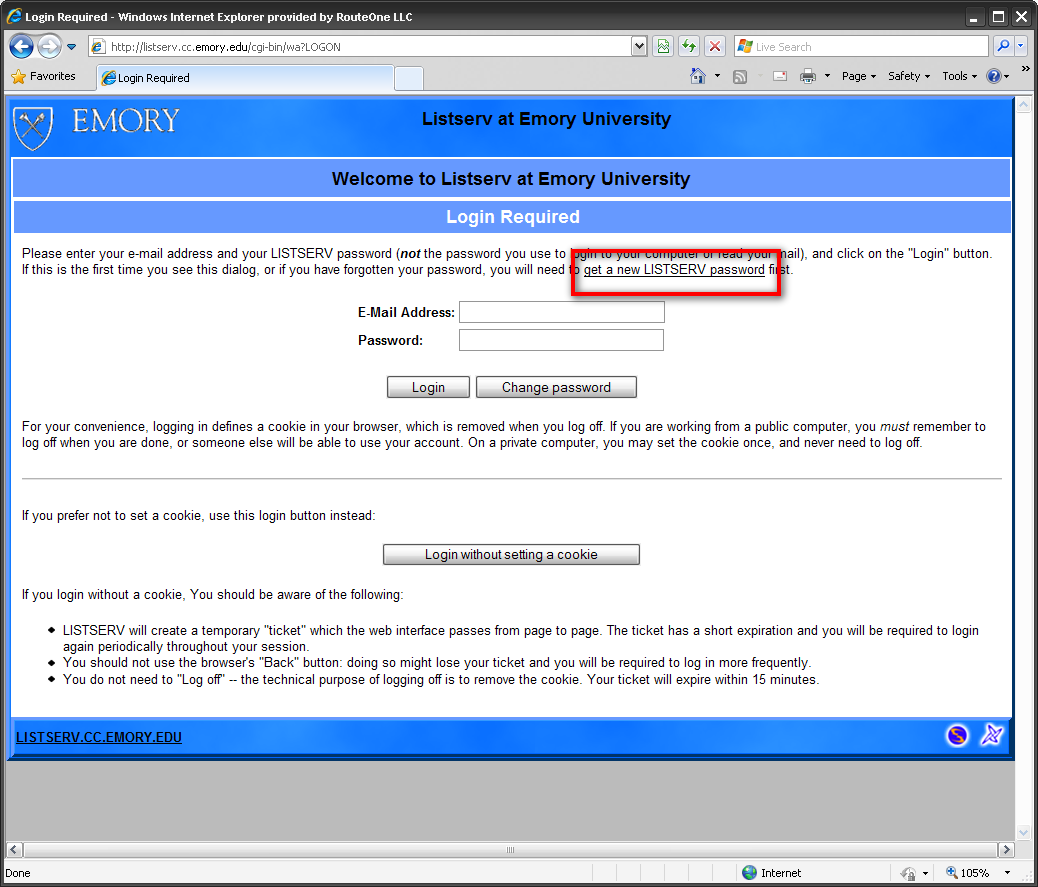This screenshot has width=1038, height=887.
Task: Click the vertical scrollbar up arrow
Action: coord(1023,105)
